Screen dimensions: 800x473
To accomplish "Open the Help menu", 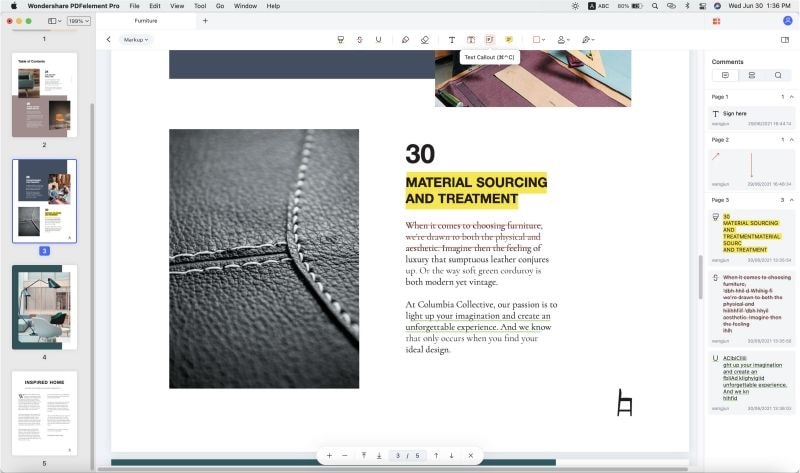I will (x=273, y=6).
